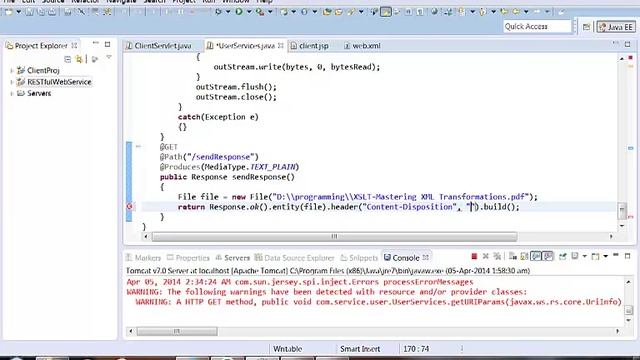
Task: Click the @Path("/sendResponse") annotation line
Action: pos(209,157)
